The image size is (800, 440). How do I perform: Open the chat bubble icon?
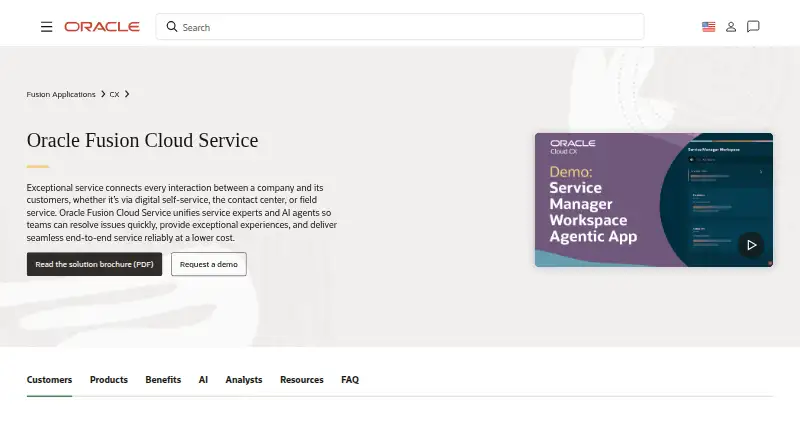(x=753, y=27)
